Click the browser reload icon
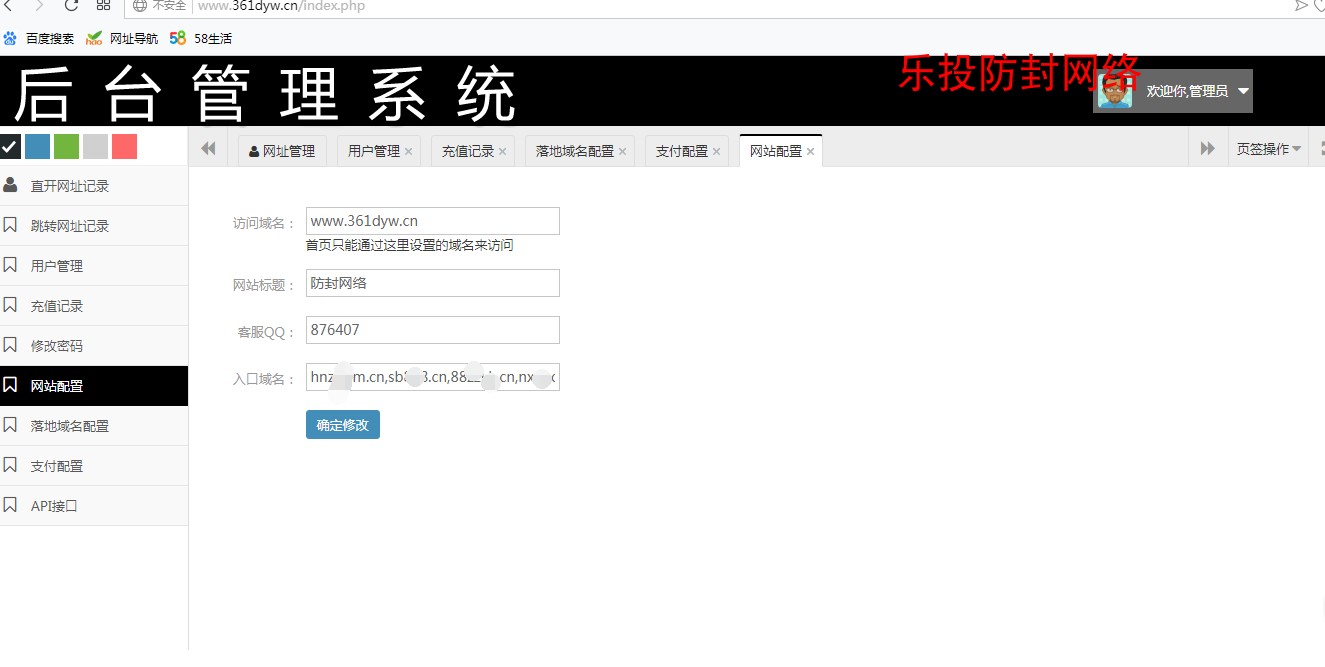The height and width of the screenshot is (667, 1325). (x=71, y=6)
